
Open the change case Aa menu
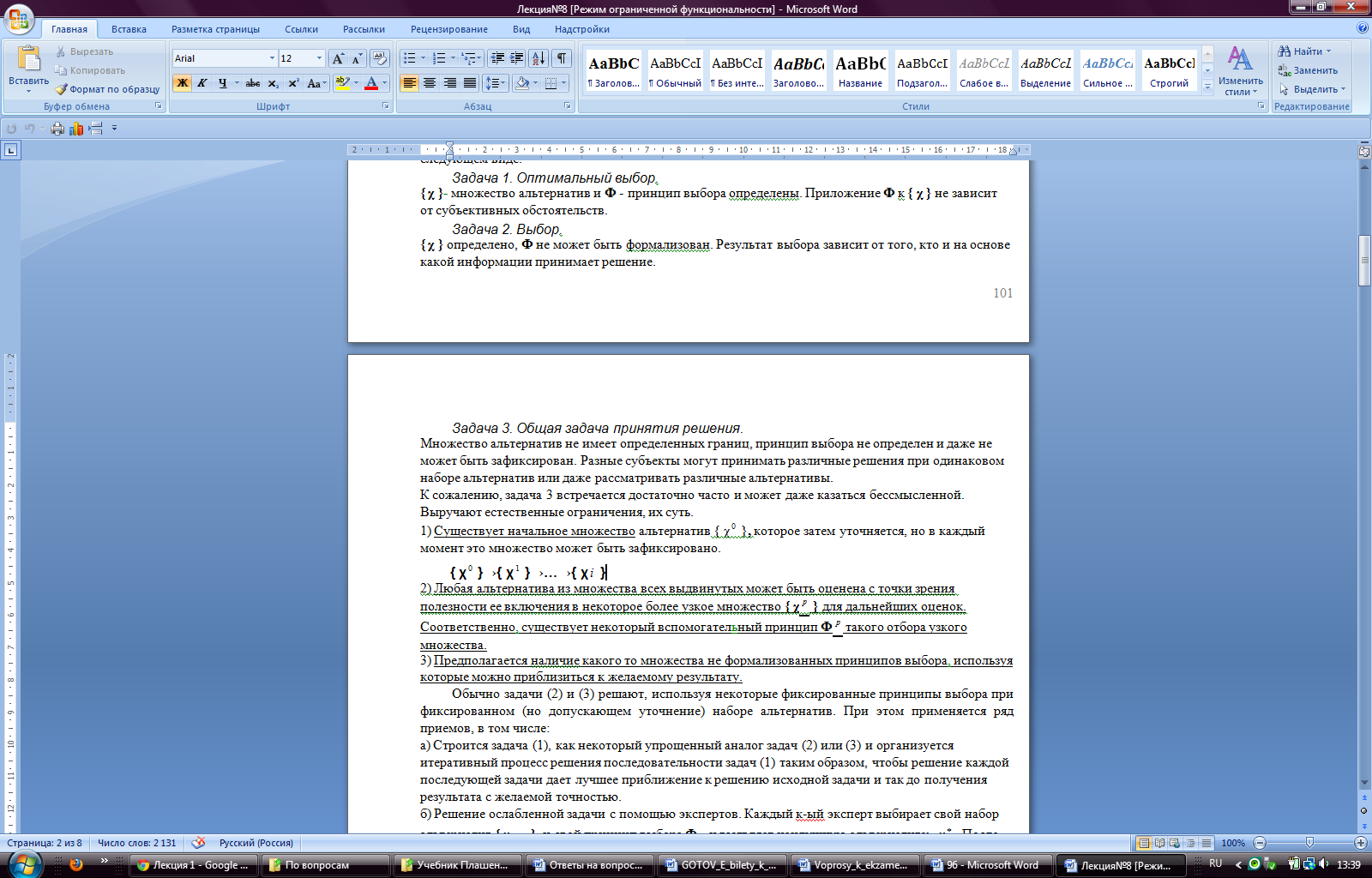[x=316, y=83]
